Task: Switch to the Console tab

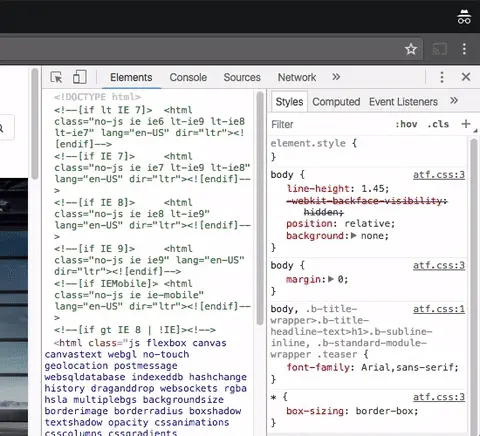Action: (188, 77)
